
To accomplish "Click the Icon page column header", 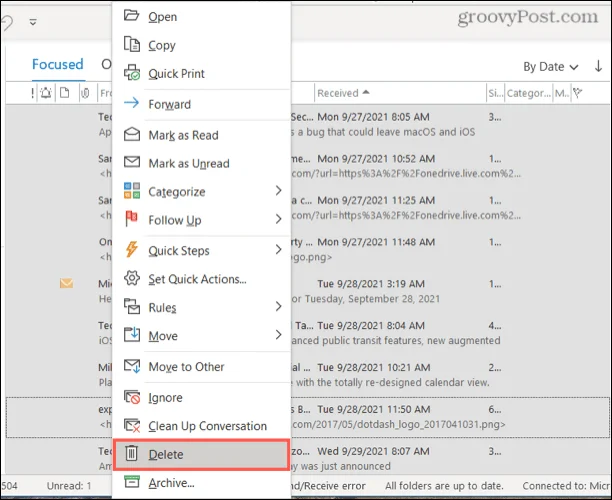I will point(64,93).
